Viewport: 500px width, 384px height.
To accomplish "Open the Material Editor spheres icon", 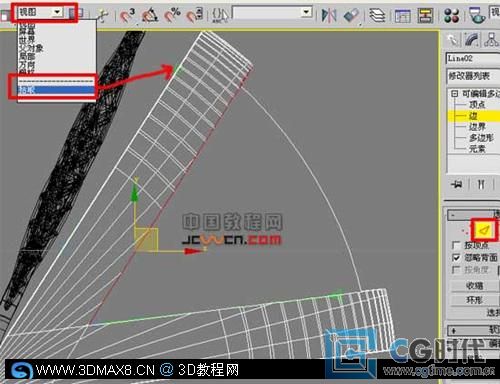I will (x=452, y=15).
